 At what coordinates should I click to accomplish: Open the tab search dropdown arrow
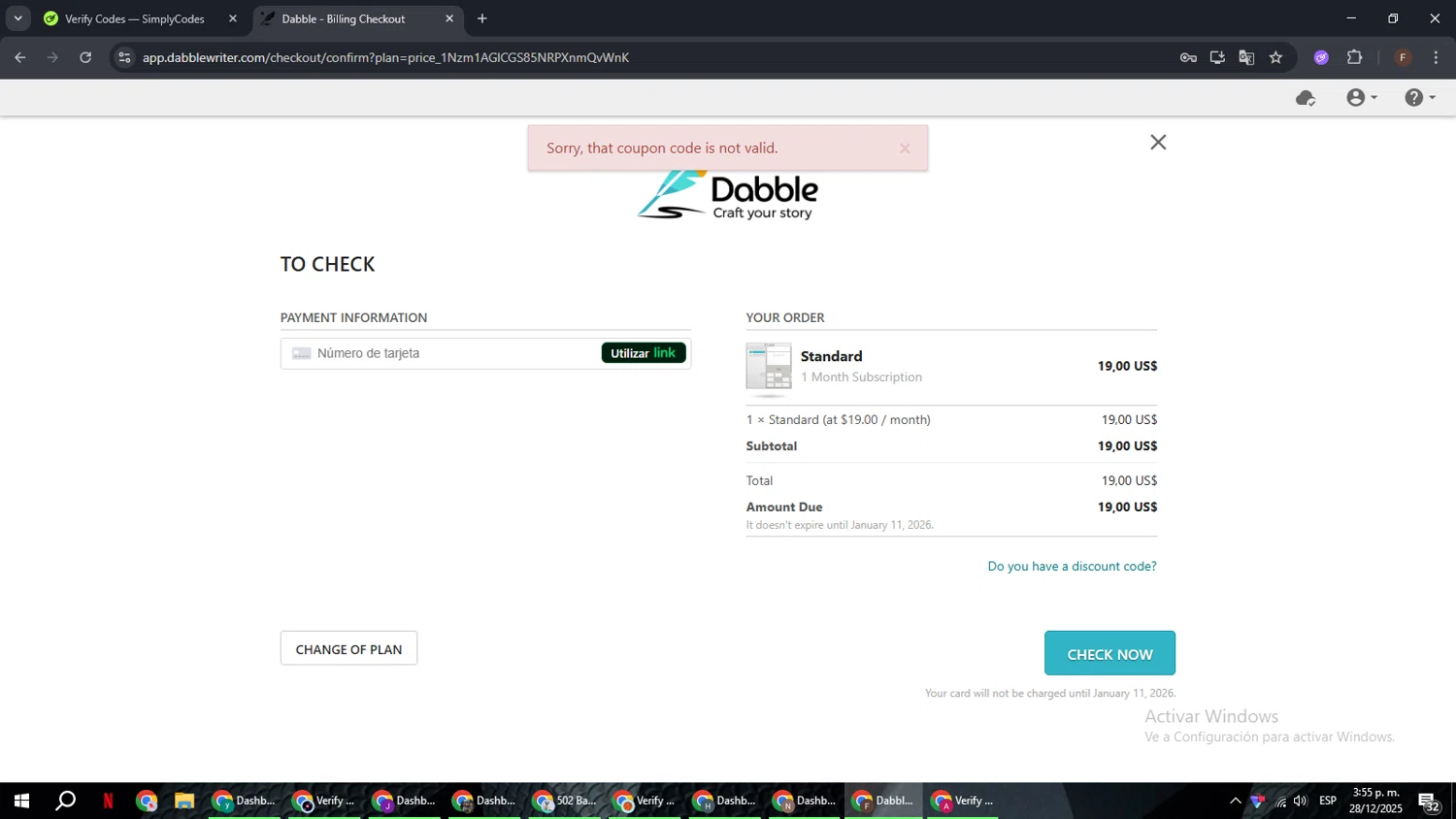[x=17, y=18]
